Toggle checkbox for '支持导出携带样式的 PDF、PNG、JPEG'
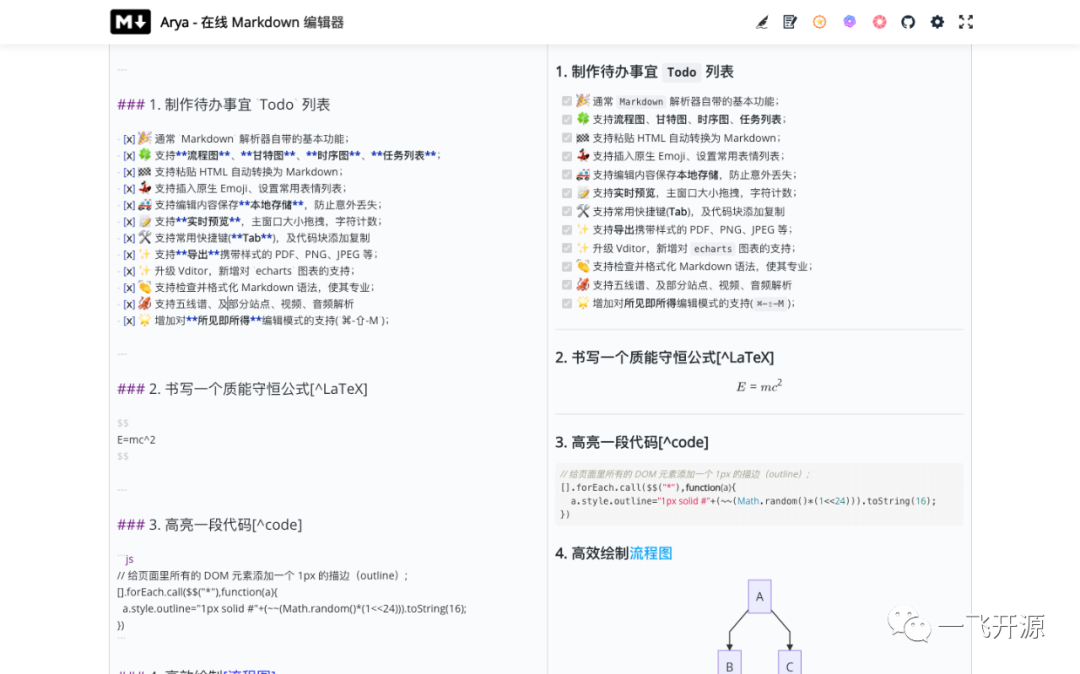1080x674 pixels. tap(567, 230)
